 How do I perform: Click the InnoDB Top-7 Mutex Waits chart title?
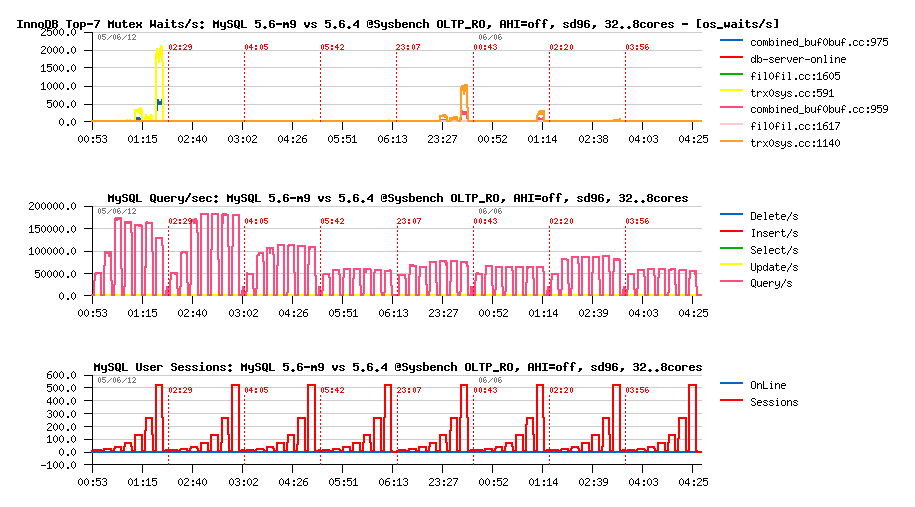397,24
